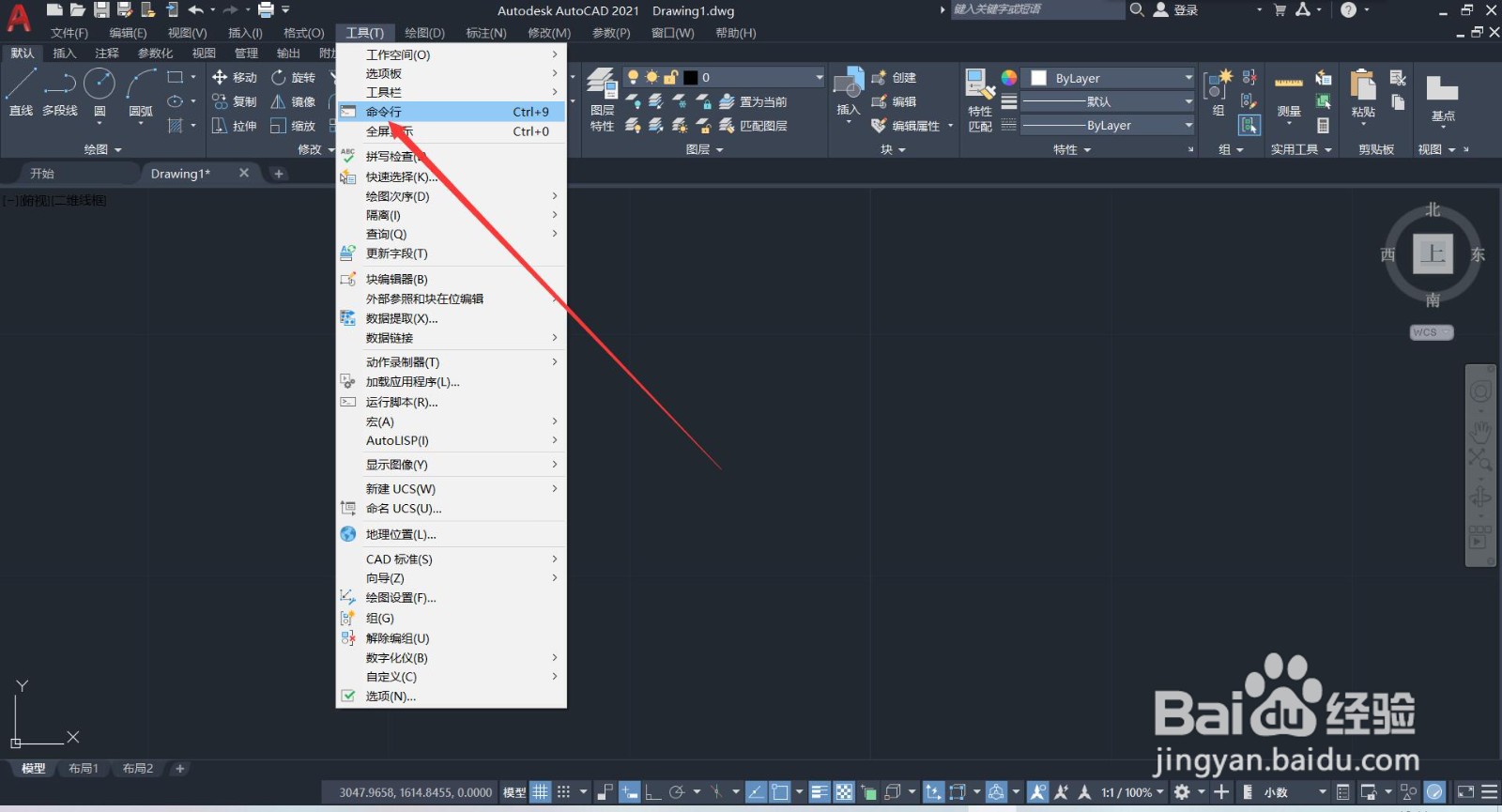Click the Plot printer icon in title bar

[266, 10]
